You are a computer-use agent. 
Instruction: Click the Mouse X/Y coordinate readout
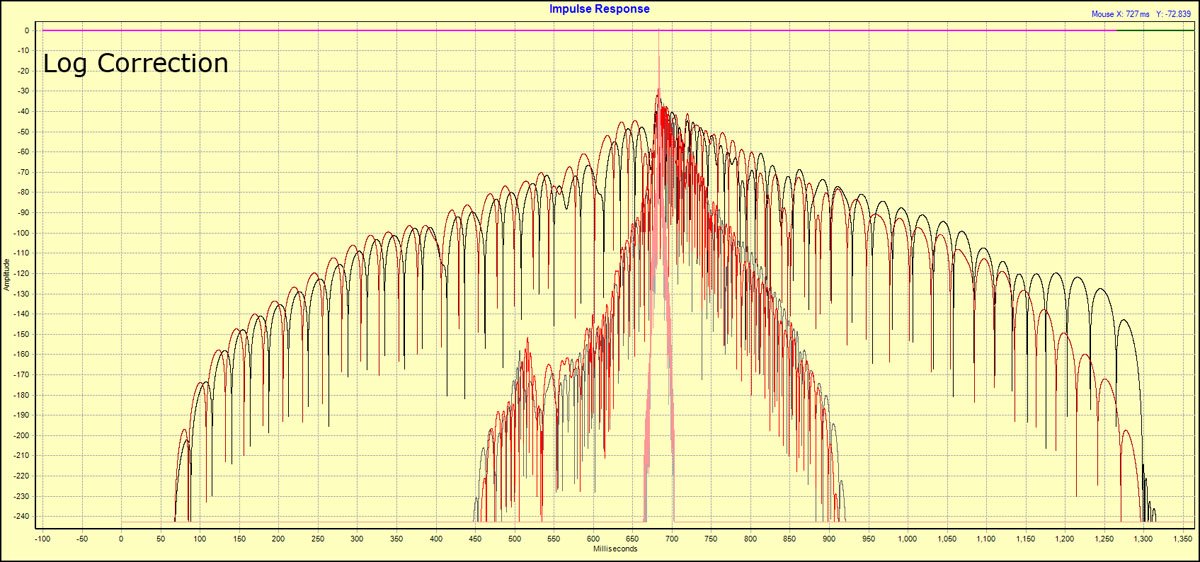click(x=1143, y=14)
